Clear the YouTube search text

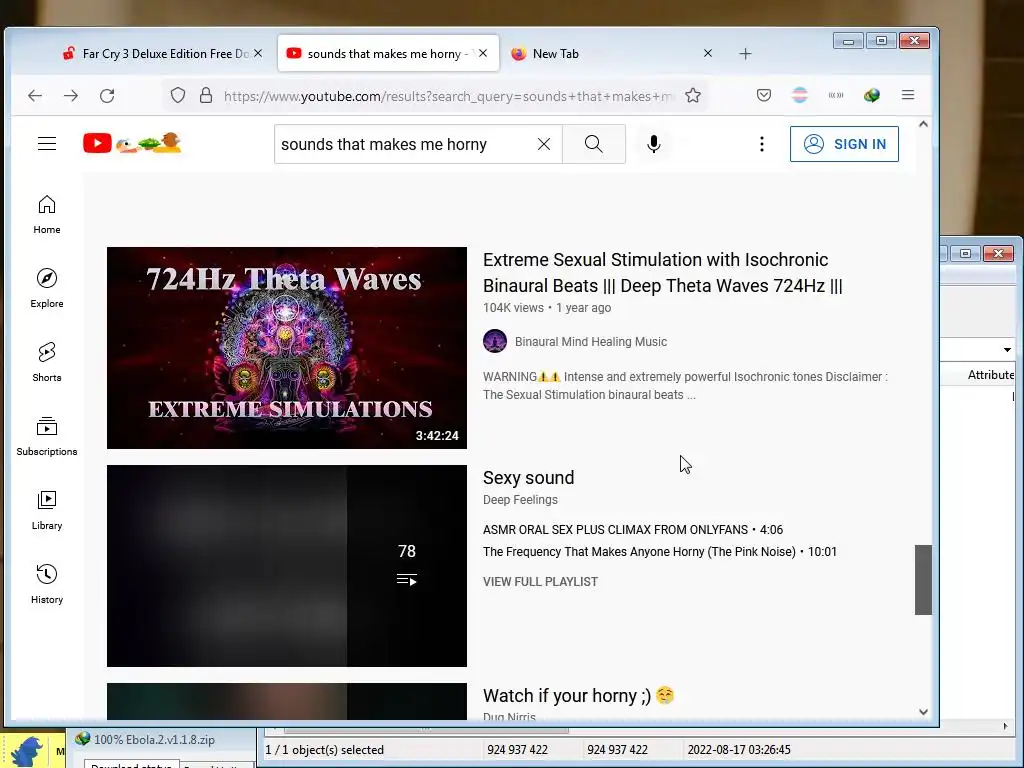[543, 144]
